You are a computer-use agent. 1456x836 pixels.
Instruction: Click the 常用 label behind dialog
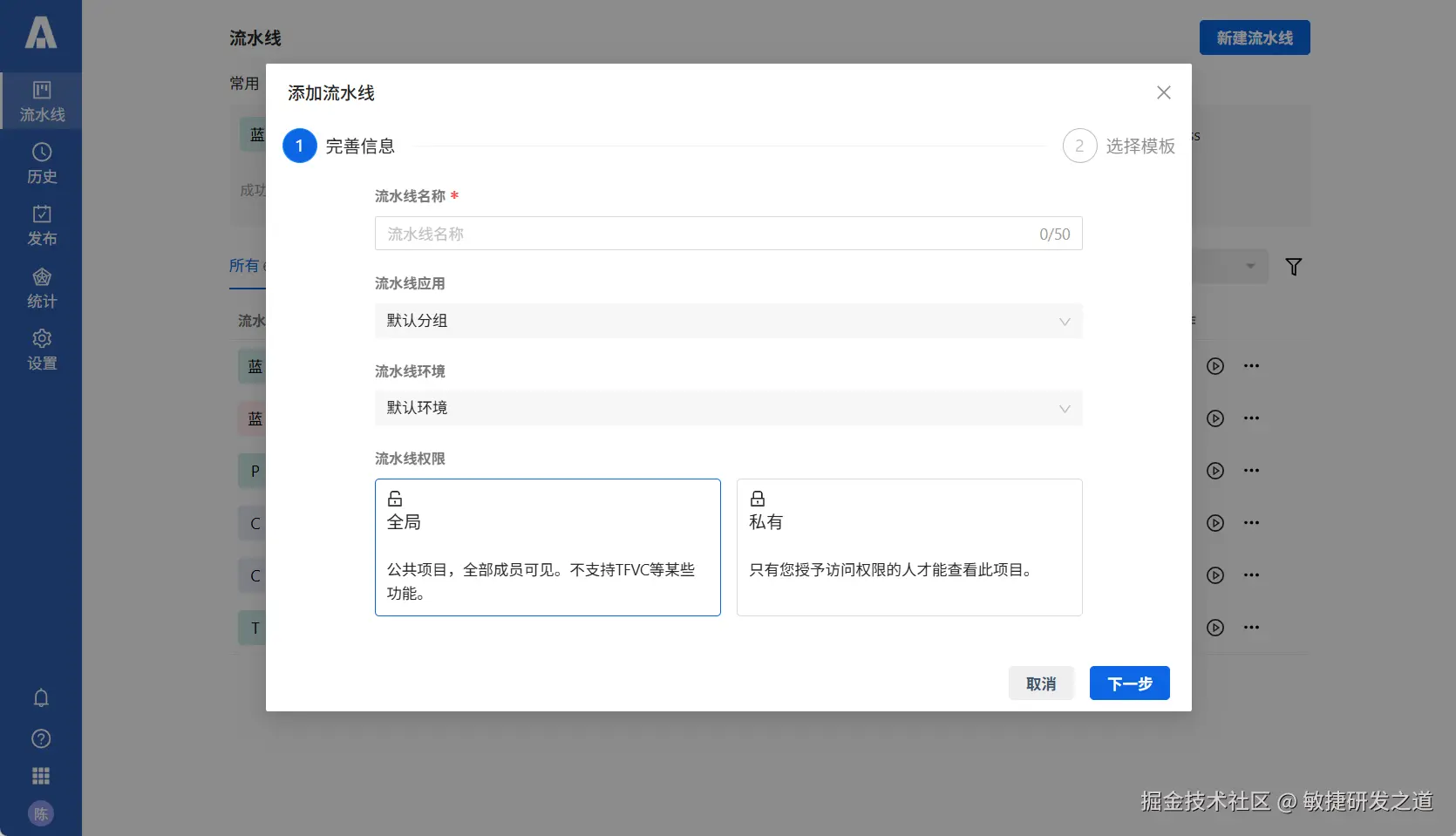point(244,84)
